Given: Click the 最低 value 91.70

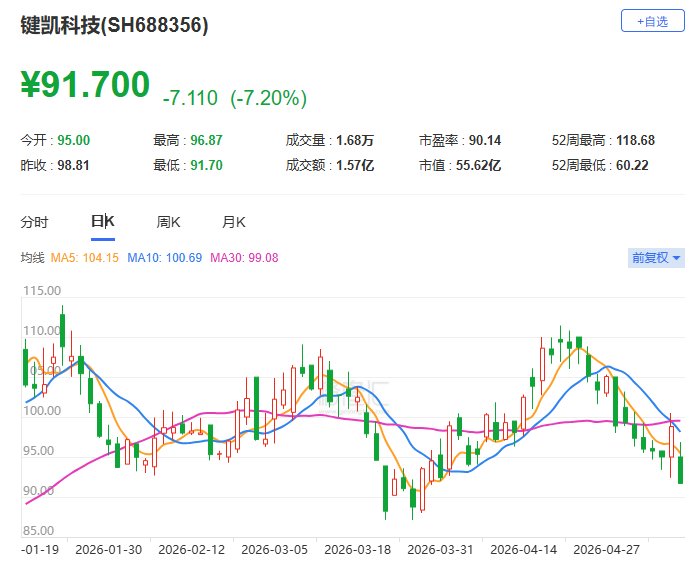Looking at the screenshot, I should coord(207,165).
